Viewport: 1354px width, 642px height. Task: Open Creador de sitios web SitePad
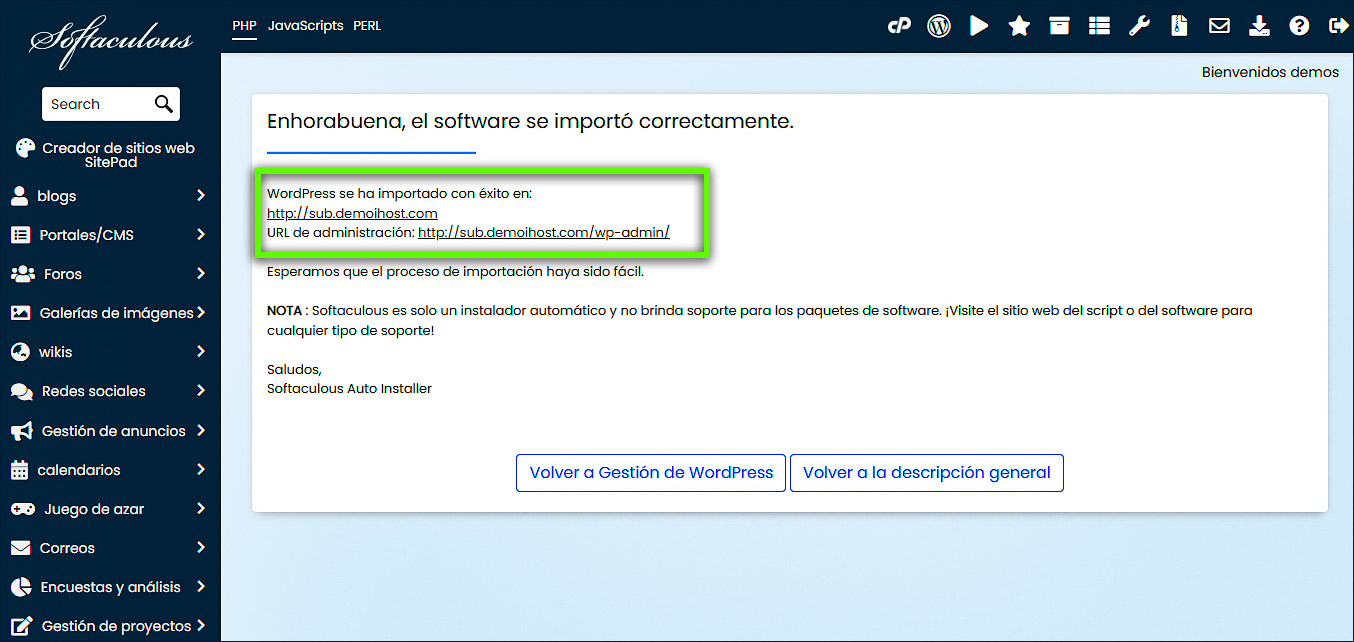pyautogui.click(x=109, y=154)
